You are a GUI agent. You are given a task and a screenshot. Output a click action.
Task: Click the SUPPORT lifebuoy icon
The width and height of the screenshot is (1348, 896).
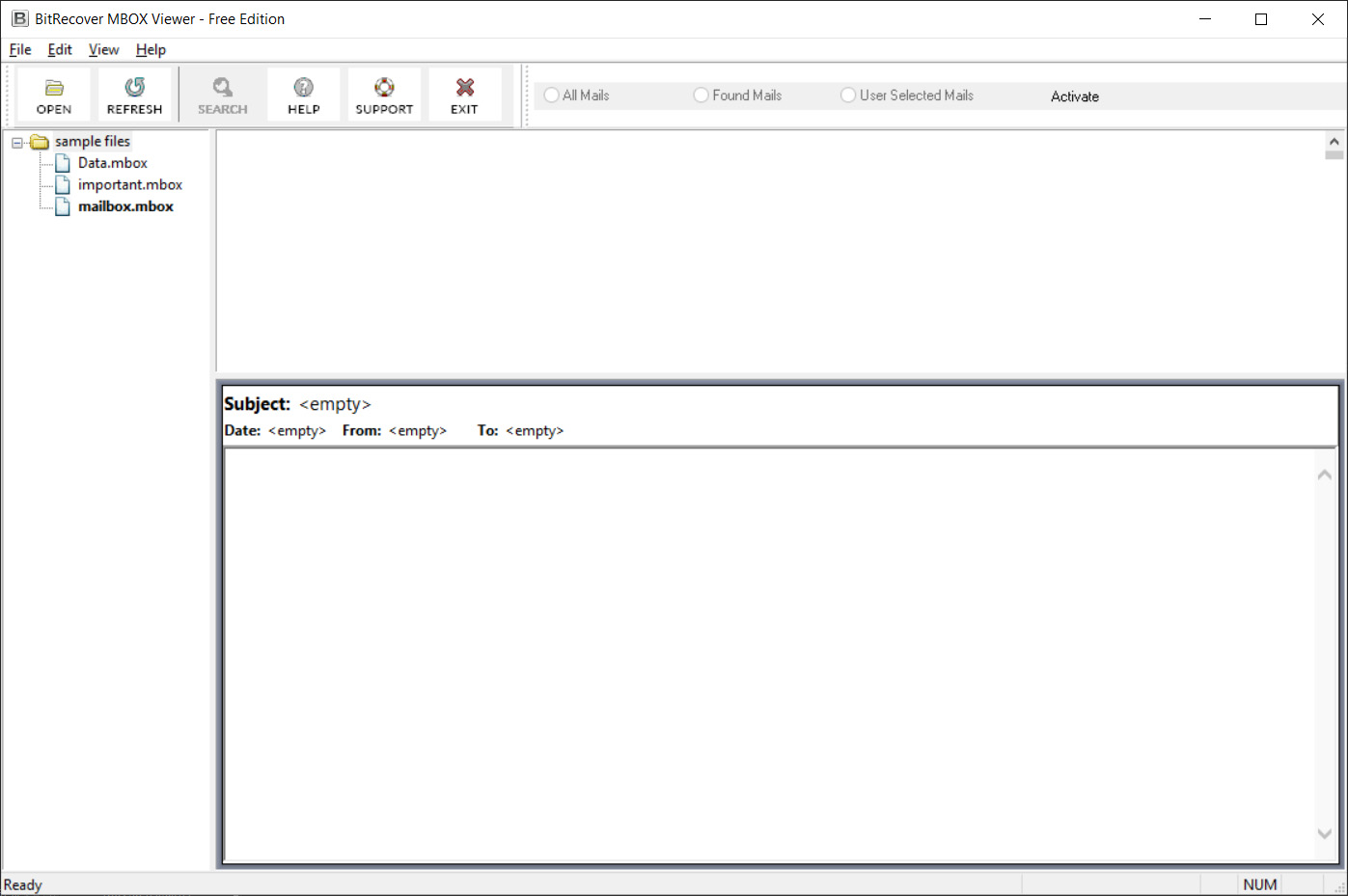(384, 87)
